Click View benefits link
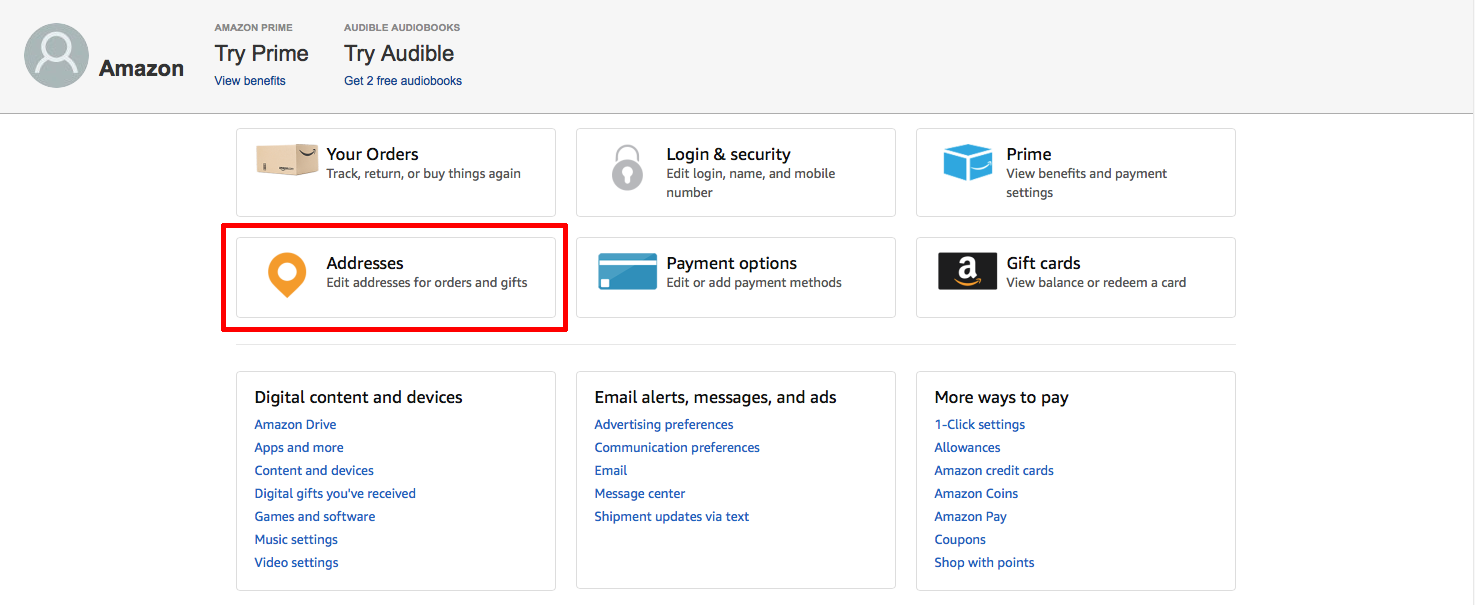The image size is (1475, 605). click(x=250, y=81)
